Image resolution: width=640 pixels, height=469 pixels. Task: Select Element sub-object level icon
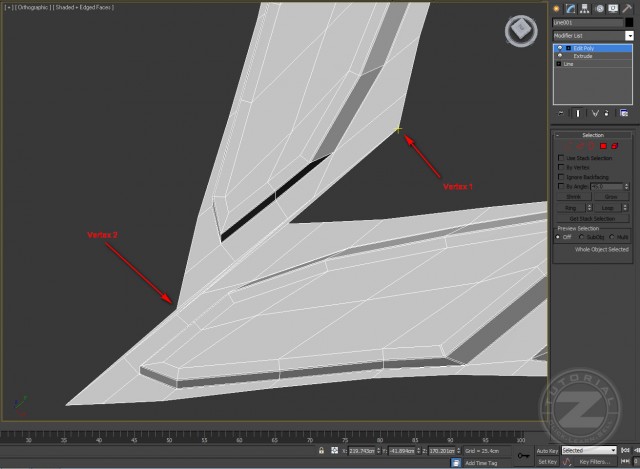(x=615, y=146)
